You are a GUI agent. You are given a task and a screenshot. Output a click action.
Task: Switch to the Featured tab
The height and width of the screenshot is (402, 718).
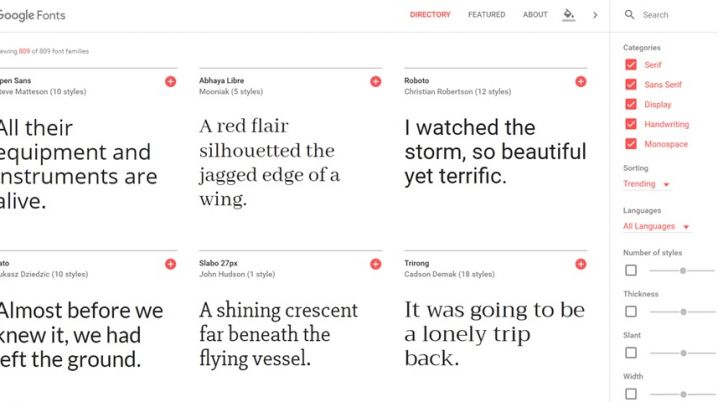[x=486, y=15]
